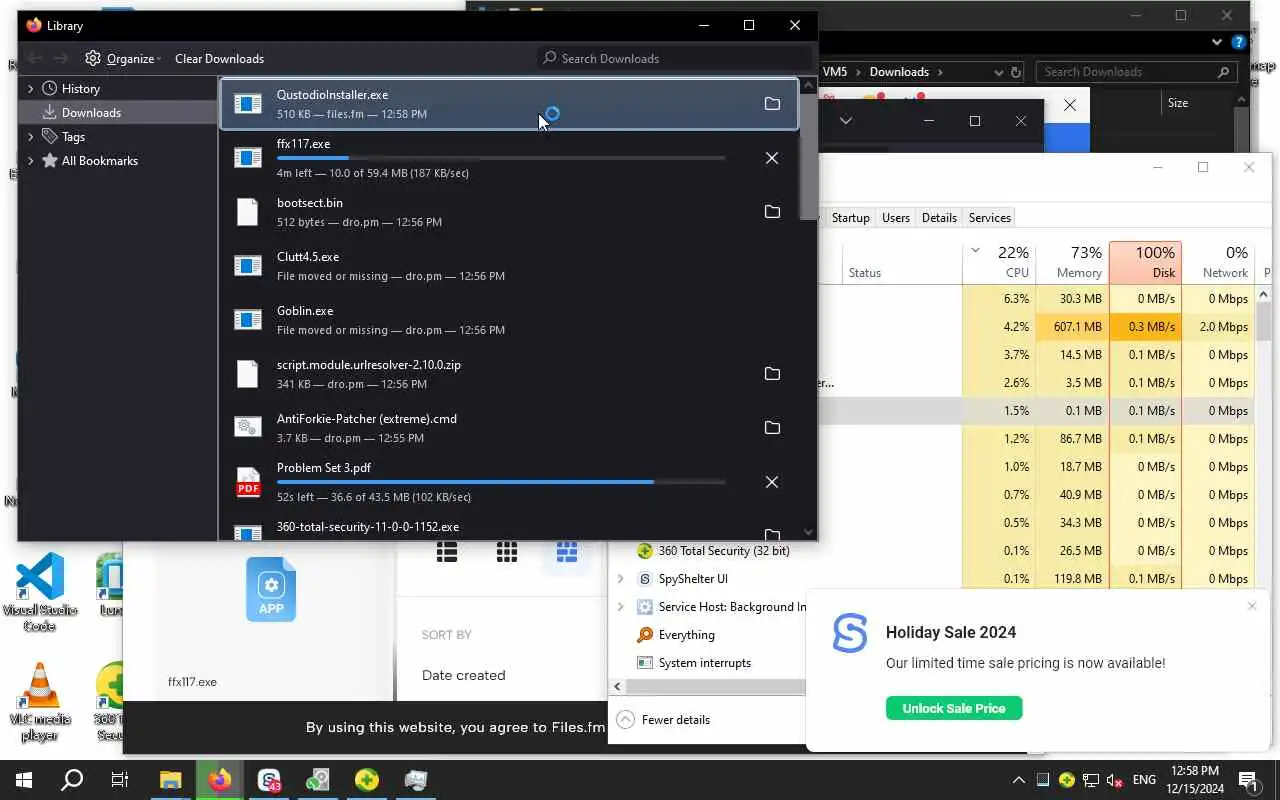Image resolution: width=1280 pixels, height=800 pixels.
Task: Open the Windows Start menu
Action: click(24, 780)
